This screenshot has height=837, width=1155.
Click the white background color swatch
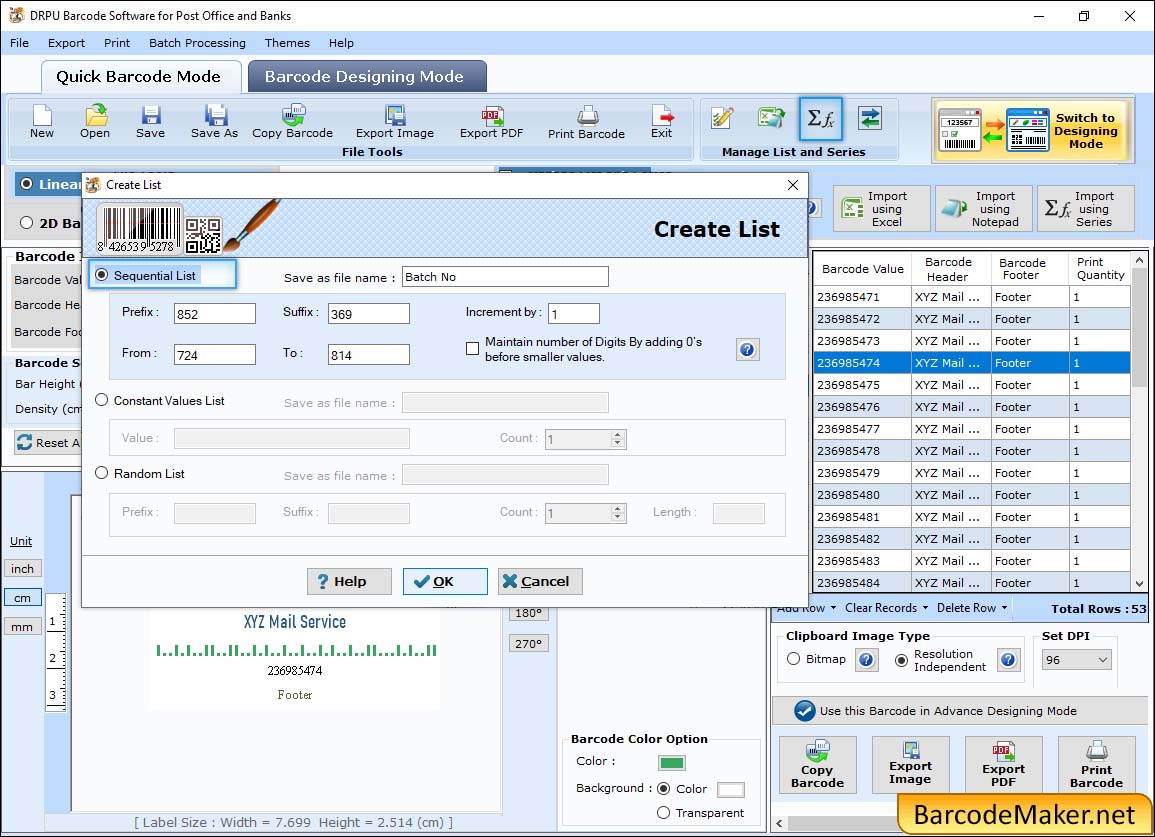click(x=731, y=790)
